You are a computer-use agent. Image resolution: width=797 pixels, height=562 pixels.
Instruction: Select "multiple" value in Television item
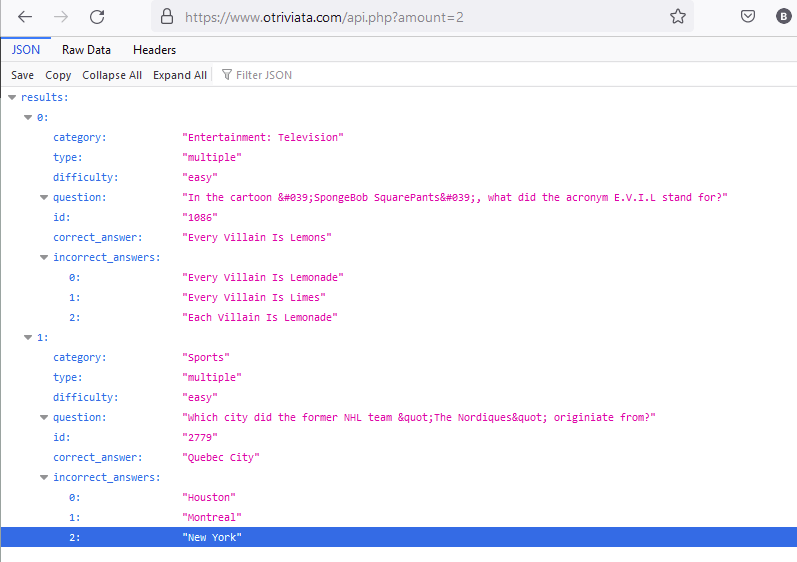(212, 157)
